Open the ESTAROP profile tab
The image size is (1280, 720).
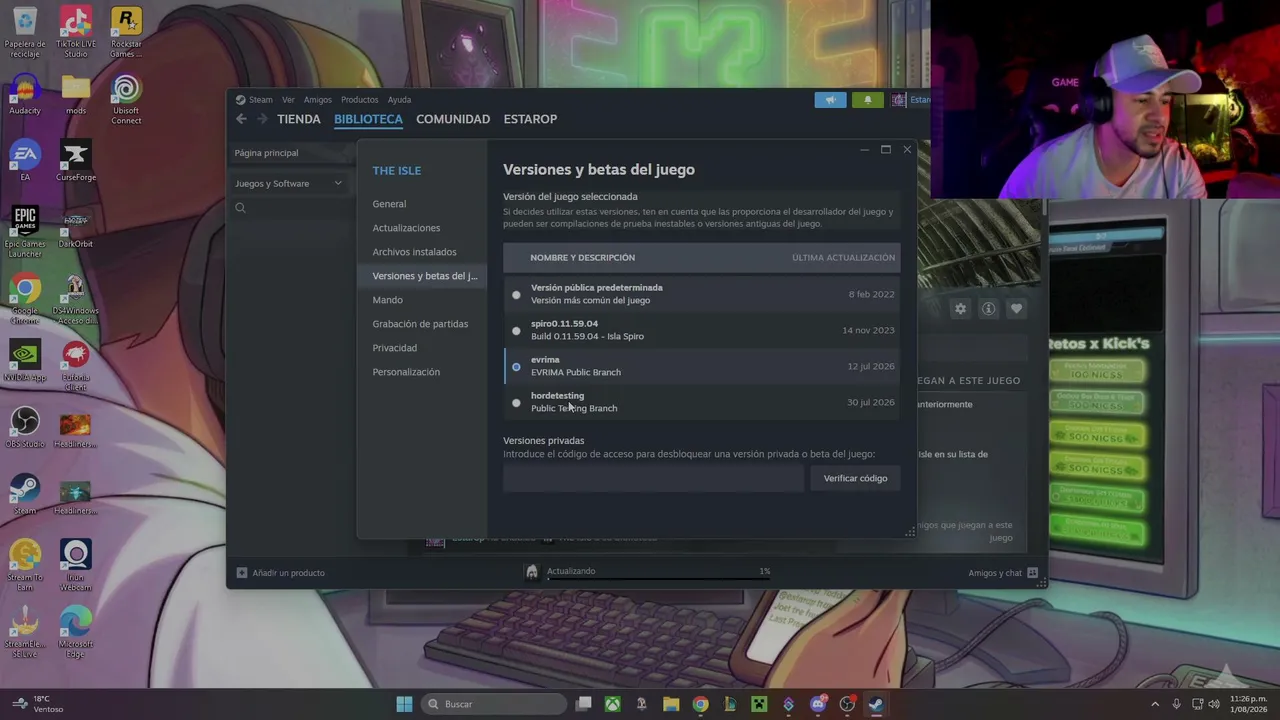(x=530, y=119)
